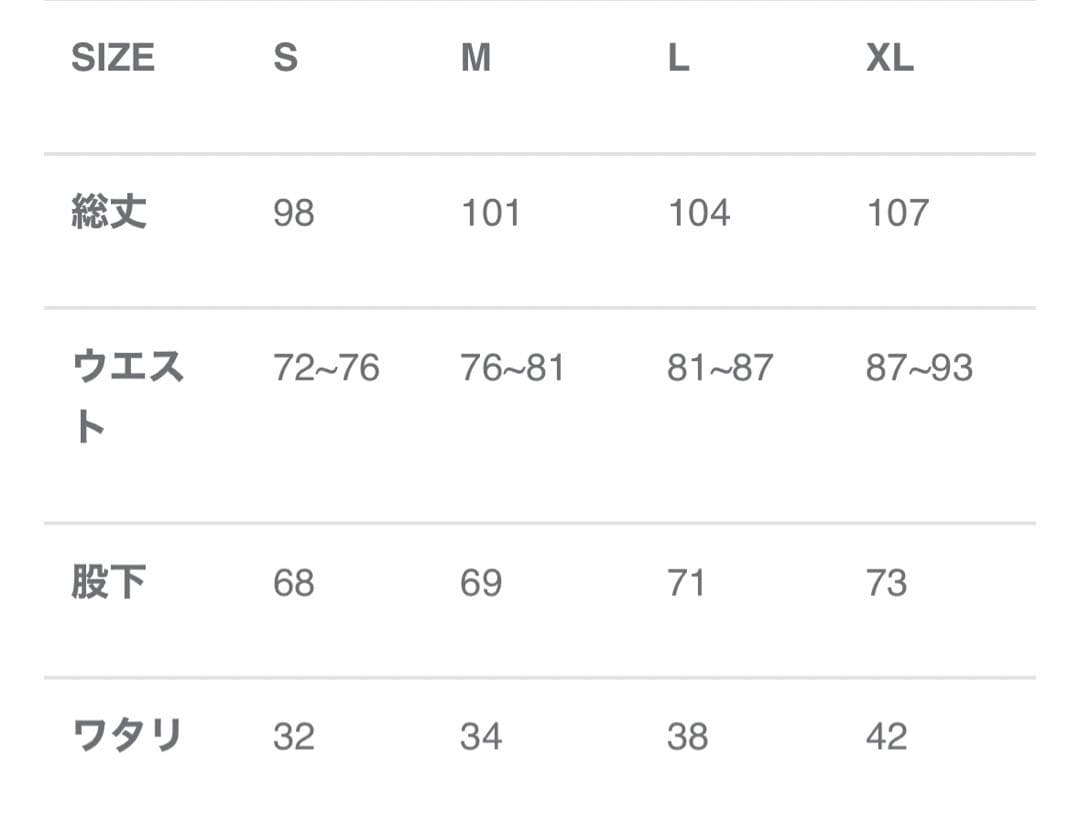Select the 股下 value 69

[480, 583]
